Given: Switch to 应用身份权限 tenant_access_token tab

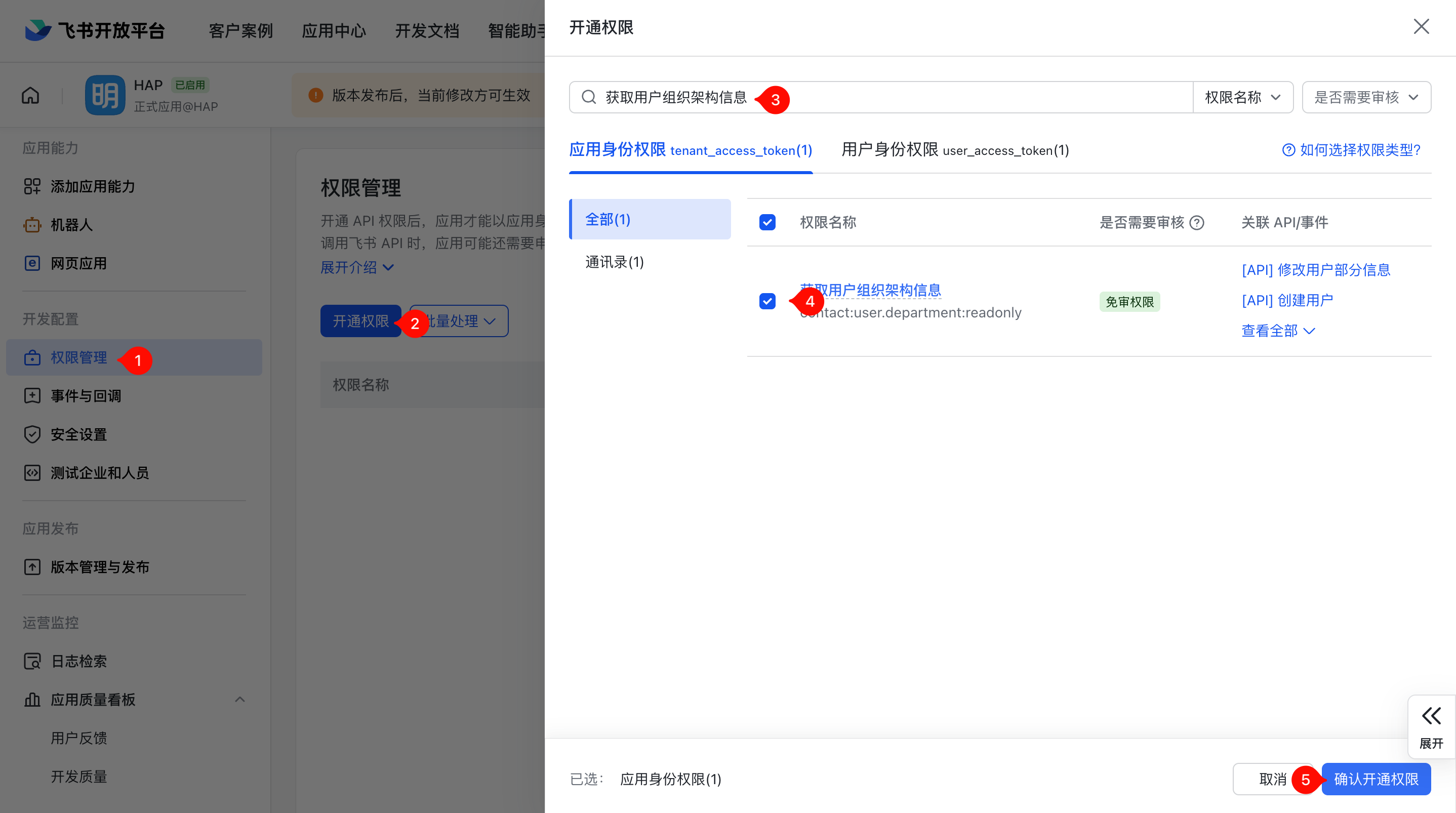Looking at the screenshot, I should pos(691,150).
